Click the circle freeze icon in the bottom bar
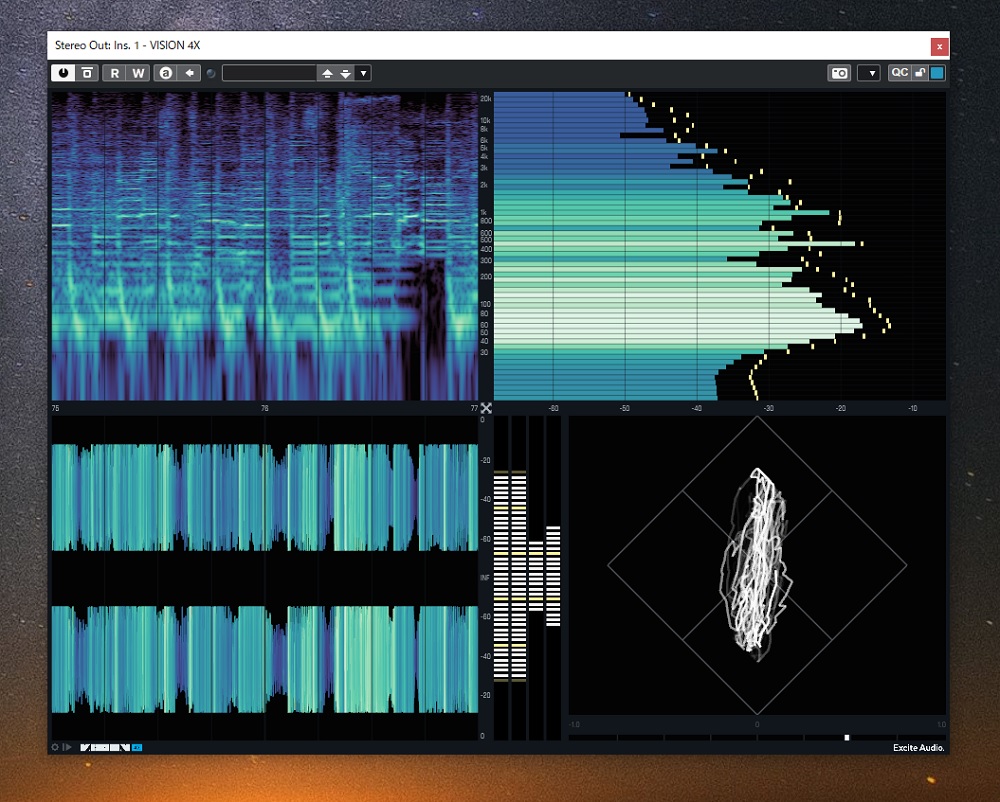1000x802 pixels. click(x=55, y=746)
